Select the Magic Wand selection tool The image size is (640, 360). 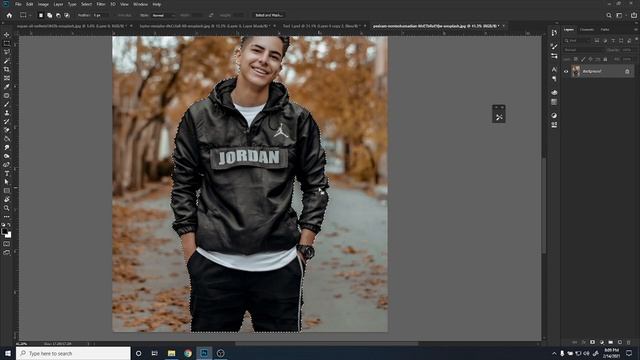point(7,61)
